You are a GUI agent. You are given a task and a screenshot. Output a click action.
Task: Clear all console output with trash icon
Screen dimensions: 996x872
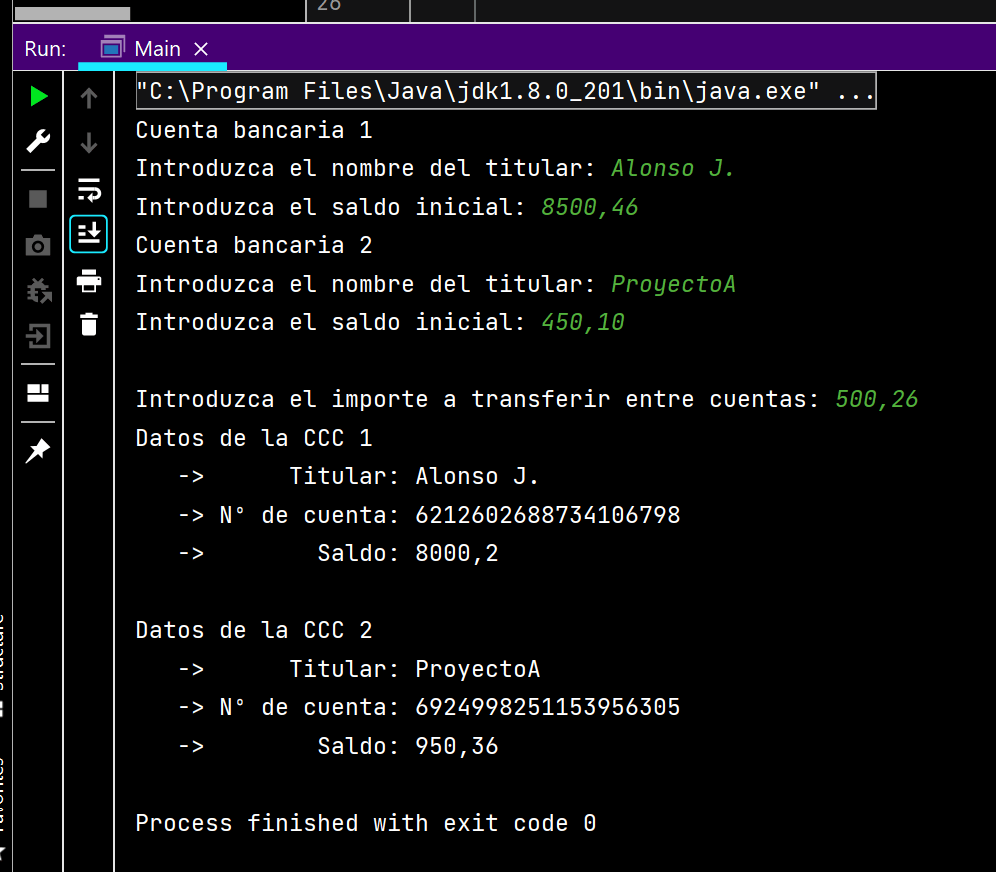point(88,324)
